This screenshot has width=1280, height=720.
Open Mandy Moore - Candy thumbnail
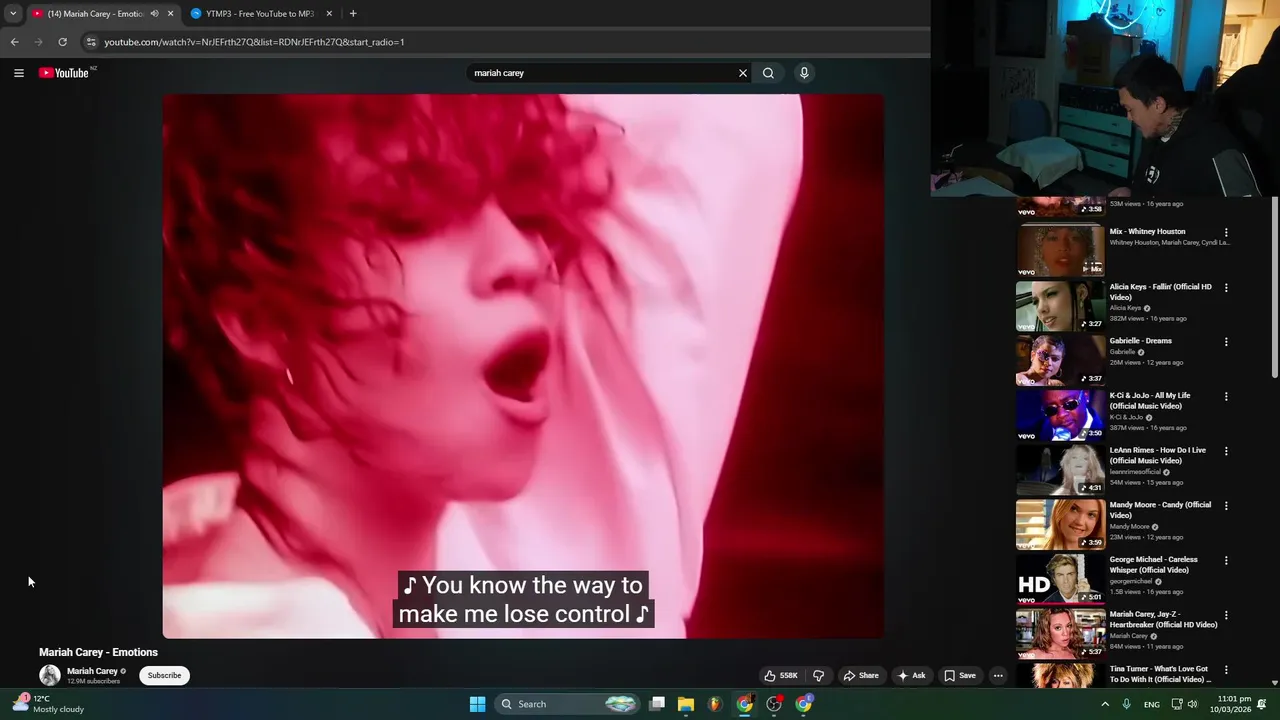[x=1060, y=523]
